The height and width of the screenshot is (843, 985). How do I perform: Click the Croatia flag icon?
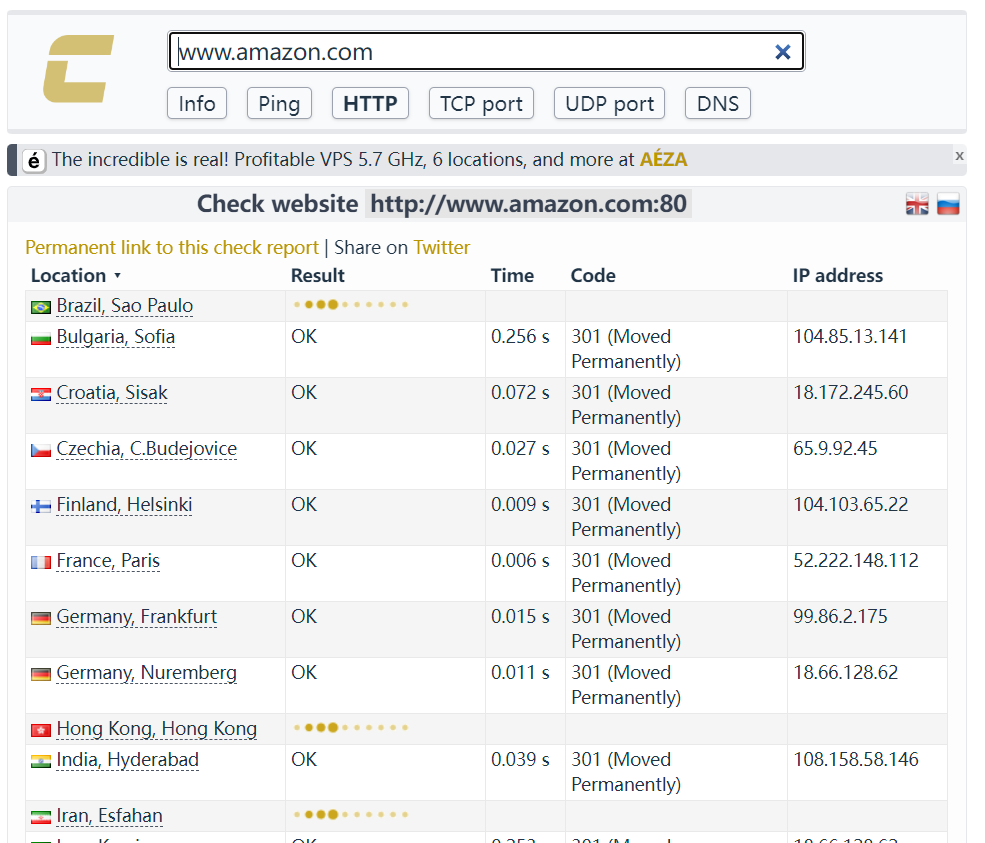click(x=41, y=394)
